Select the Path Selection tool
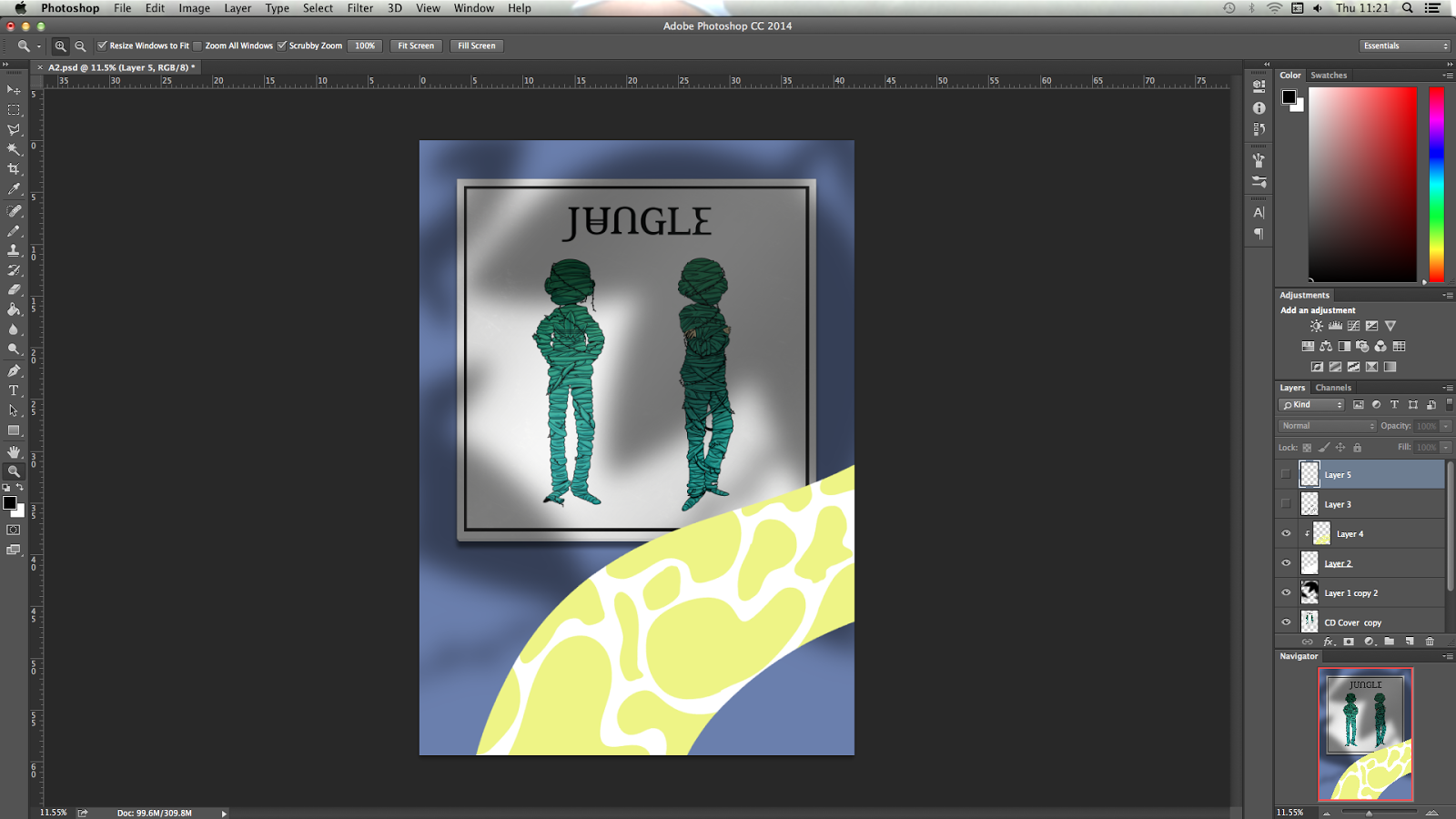This screenshot has height=819, width=1456. point(14,410)
